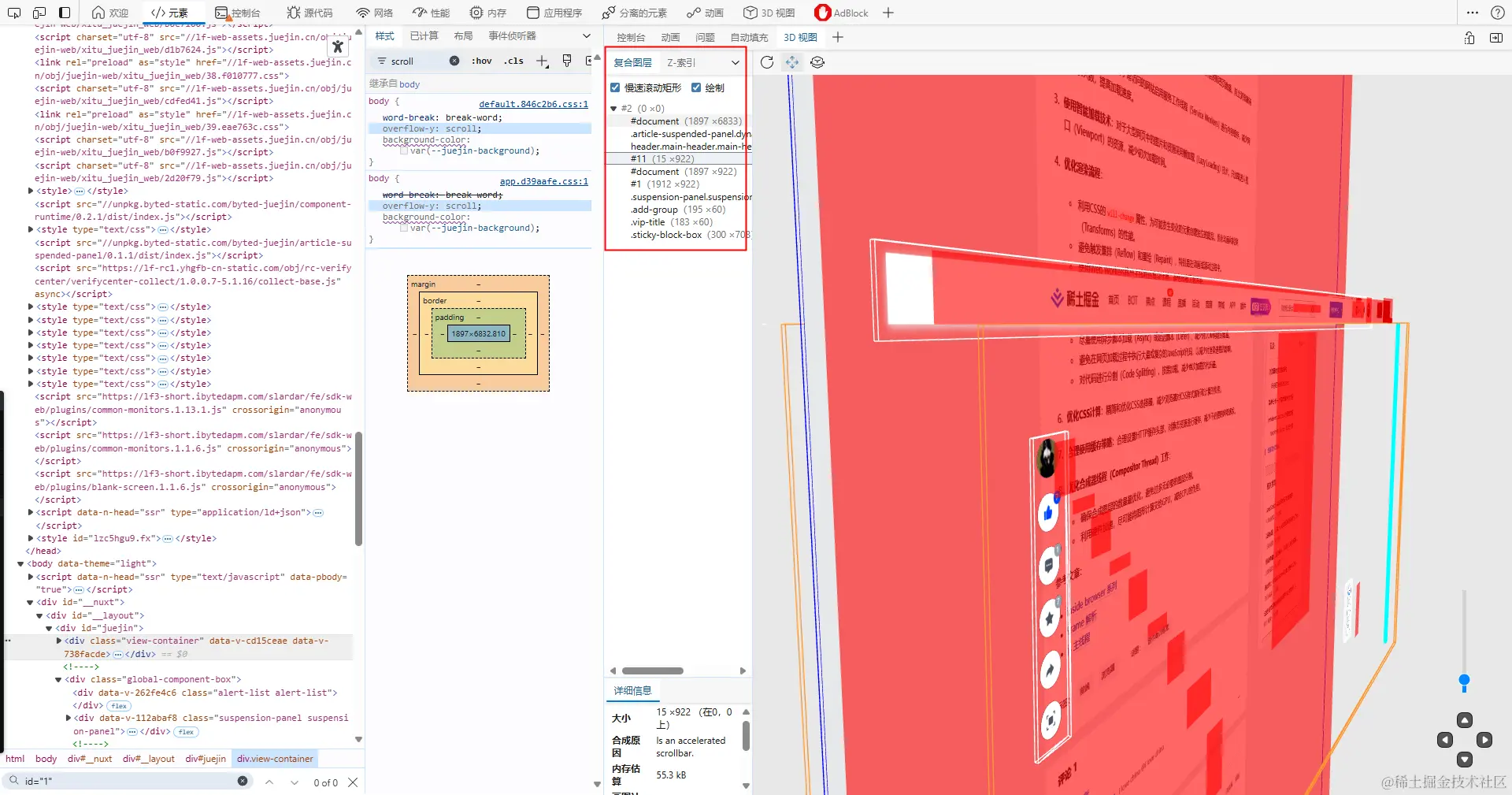Screen dimensions: 1512x795
Task: Switch to the Computed (已计算) styles tab
Action: tap(424, 36)
